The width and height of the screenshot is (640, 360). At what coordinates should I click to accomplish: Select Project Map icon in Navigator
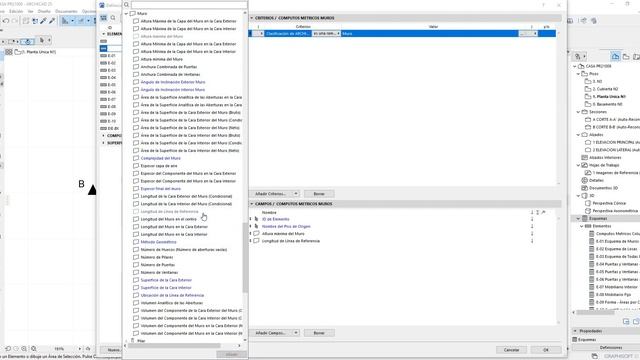coord(615,56)
